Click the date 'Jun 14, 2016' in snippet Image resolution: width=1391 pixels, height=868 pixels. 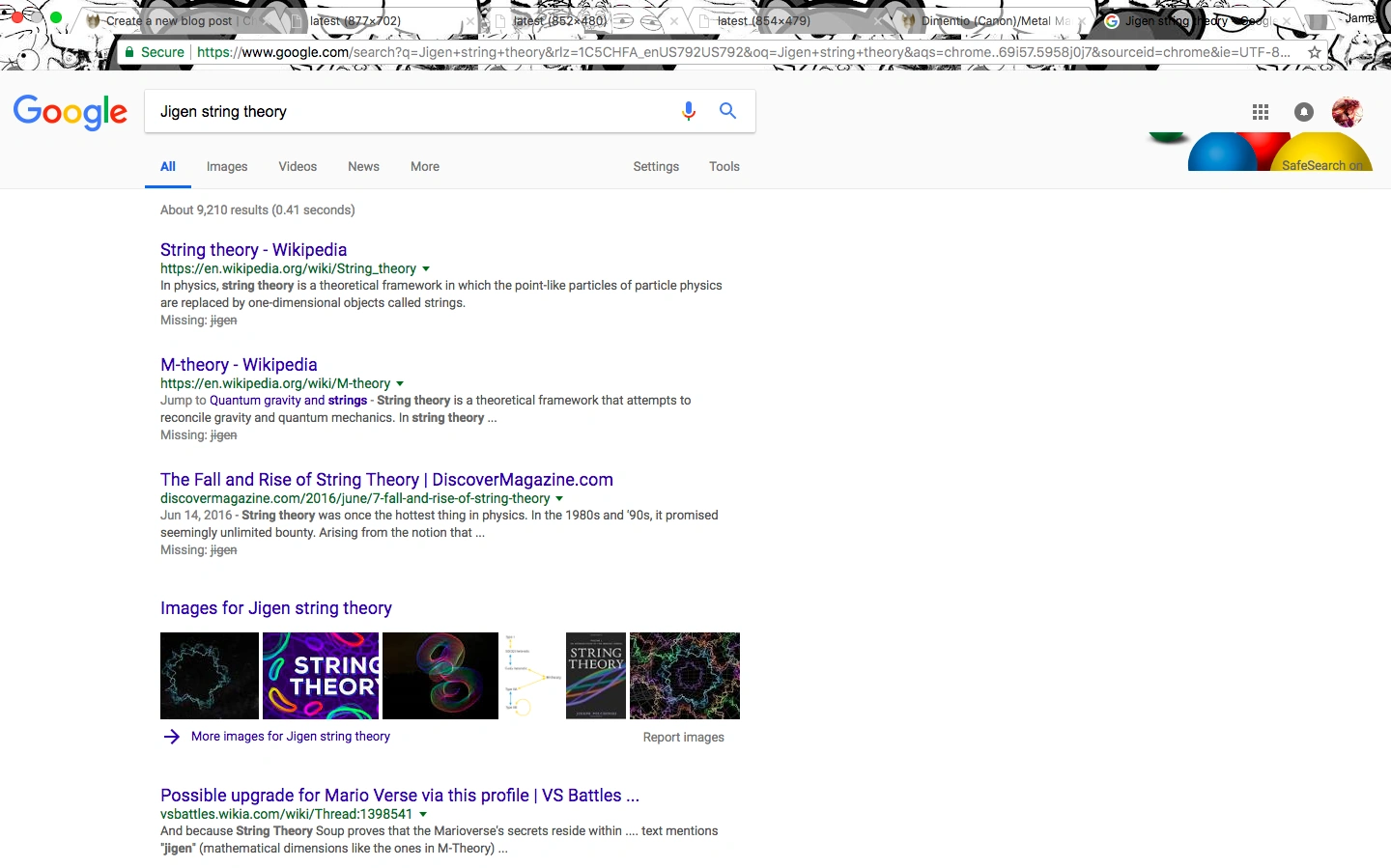196,516
